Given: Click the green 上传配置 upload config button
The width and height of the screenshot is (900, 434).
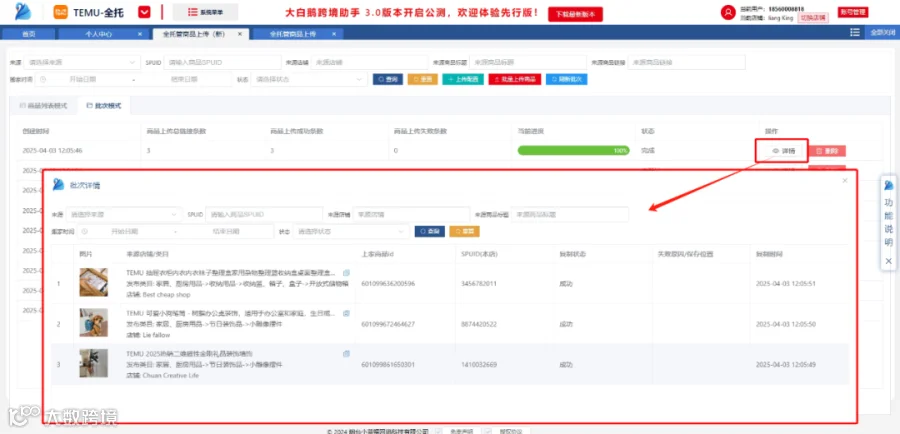Looking at the screenshot, I should click(463, 80).
